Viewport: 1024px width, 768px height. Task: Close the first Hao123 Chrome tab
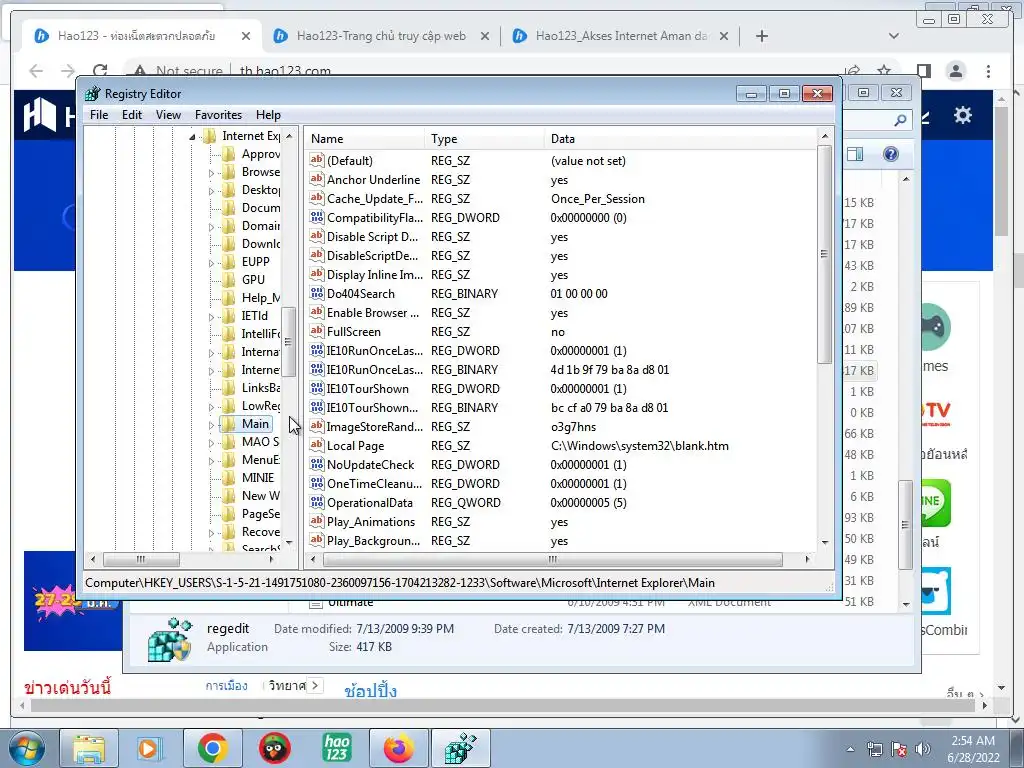(x=246, y=36)
